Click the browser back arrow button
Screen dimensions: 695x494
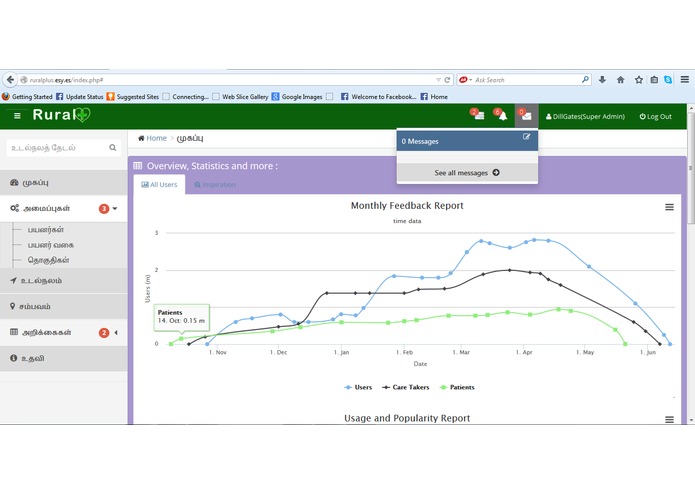pyautogui.click(x=10, y=80)
